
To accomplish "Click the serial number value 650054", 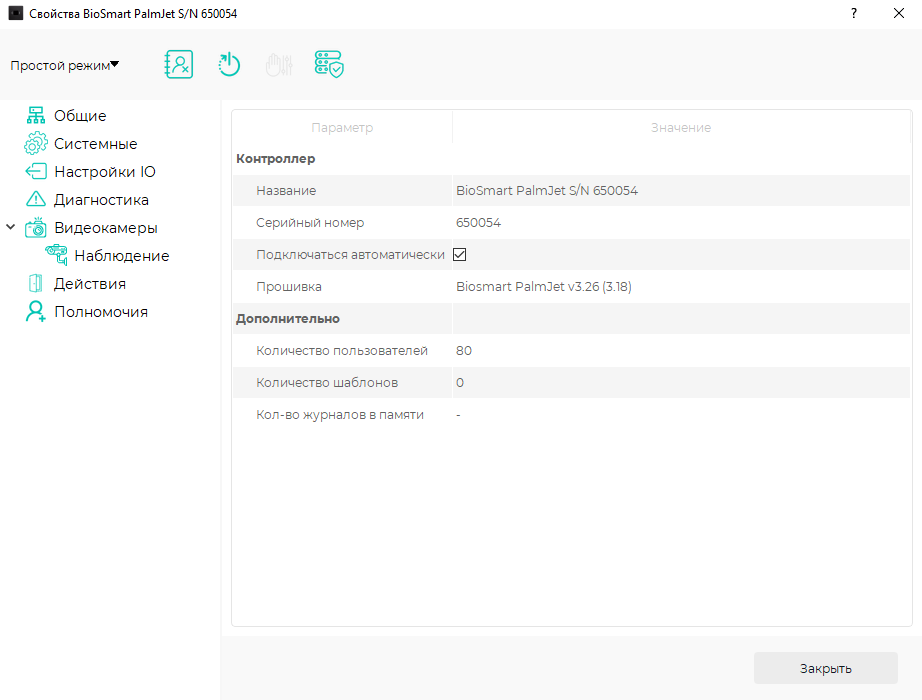I will pyautogui.click(x=479, y=223).
